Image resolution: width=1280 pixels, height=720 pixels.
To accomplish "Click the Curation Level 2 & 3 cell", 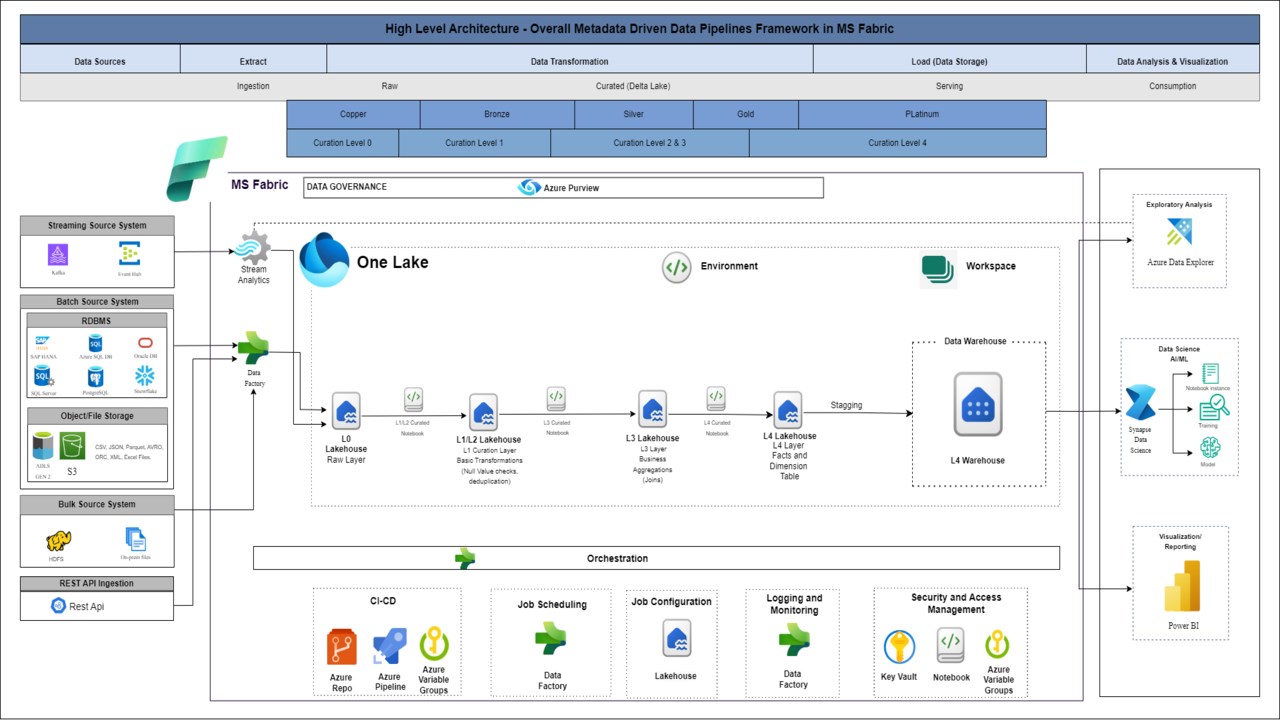I will pos(650,143).
